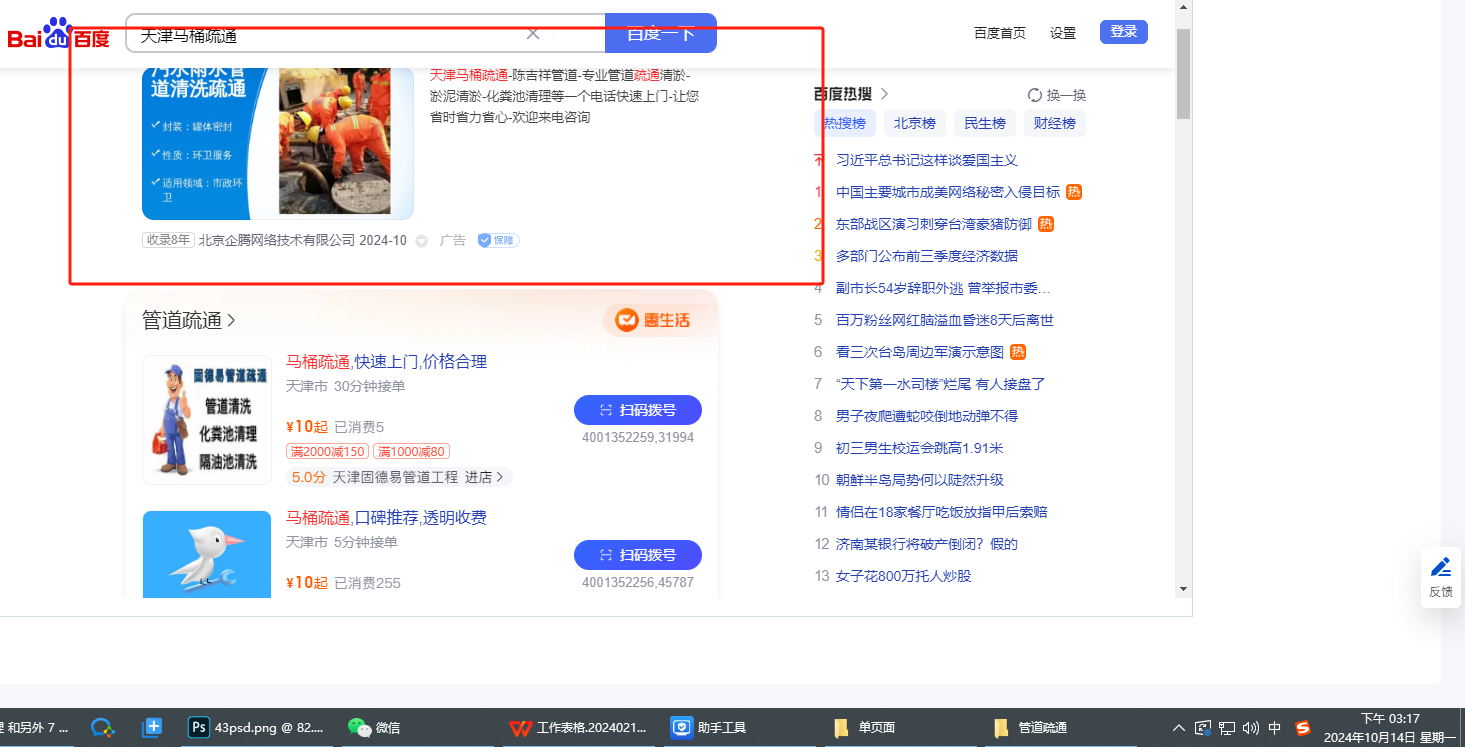
Task: Click the Baidu logo
Action: pyautogui.click(x=58, y=36)
